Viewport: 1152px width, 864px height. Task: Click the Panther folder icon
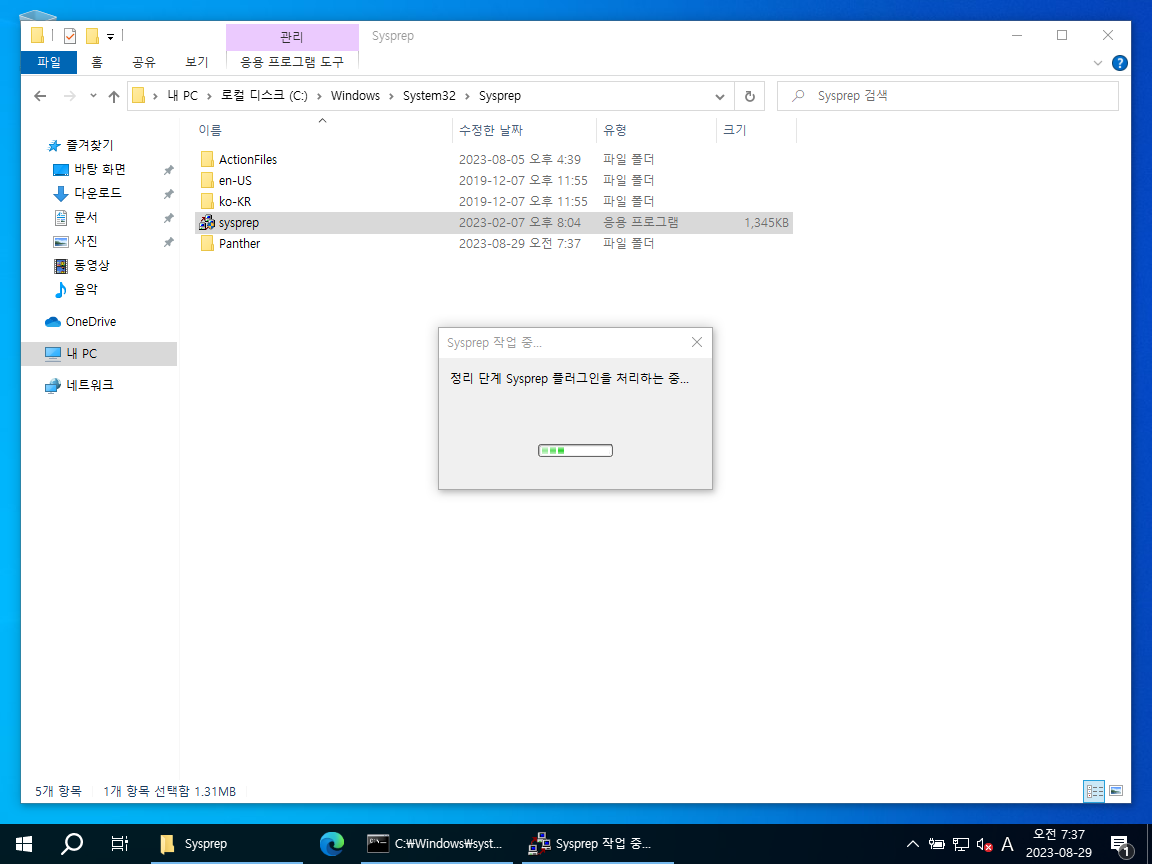click(207, 243)
